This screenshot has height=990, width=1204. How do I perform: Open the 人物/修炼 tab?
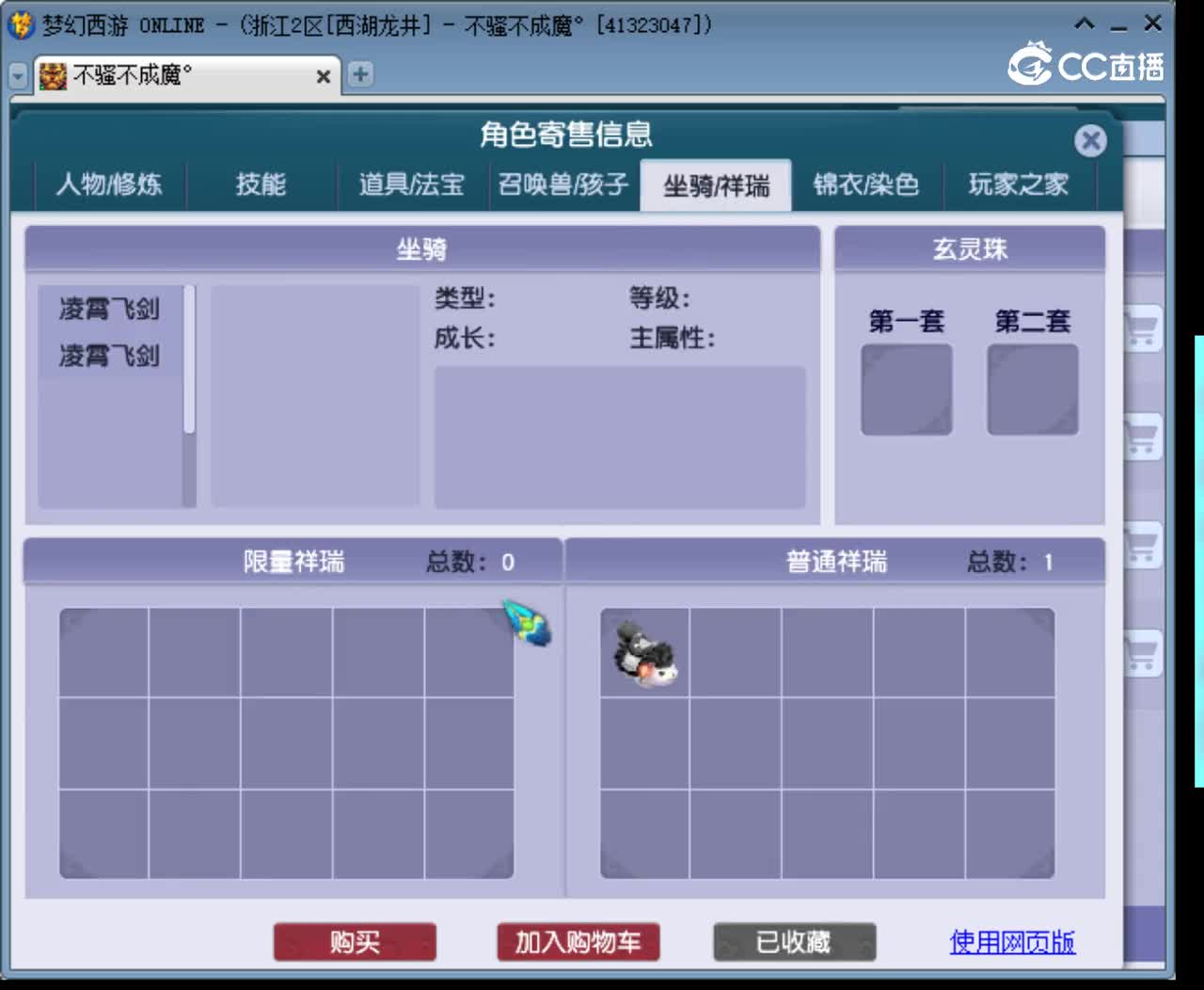[109, 184]
